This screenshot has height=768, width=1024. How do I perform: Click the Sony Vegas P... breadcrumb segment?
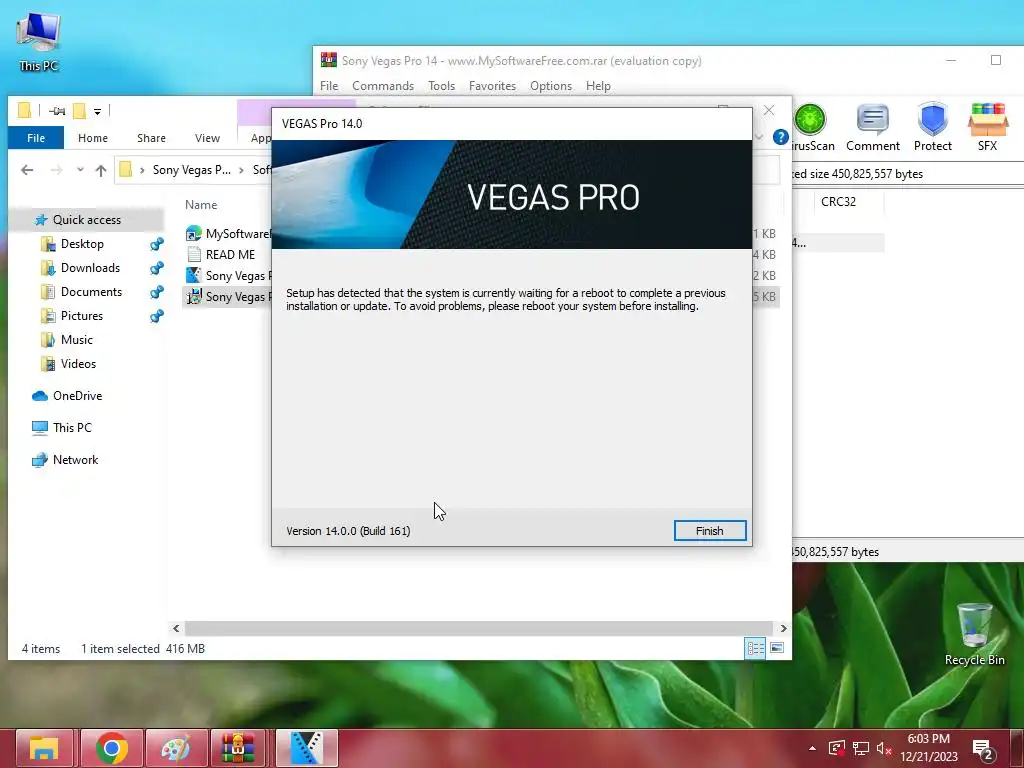[x=191, y=170]
